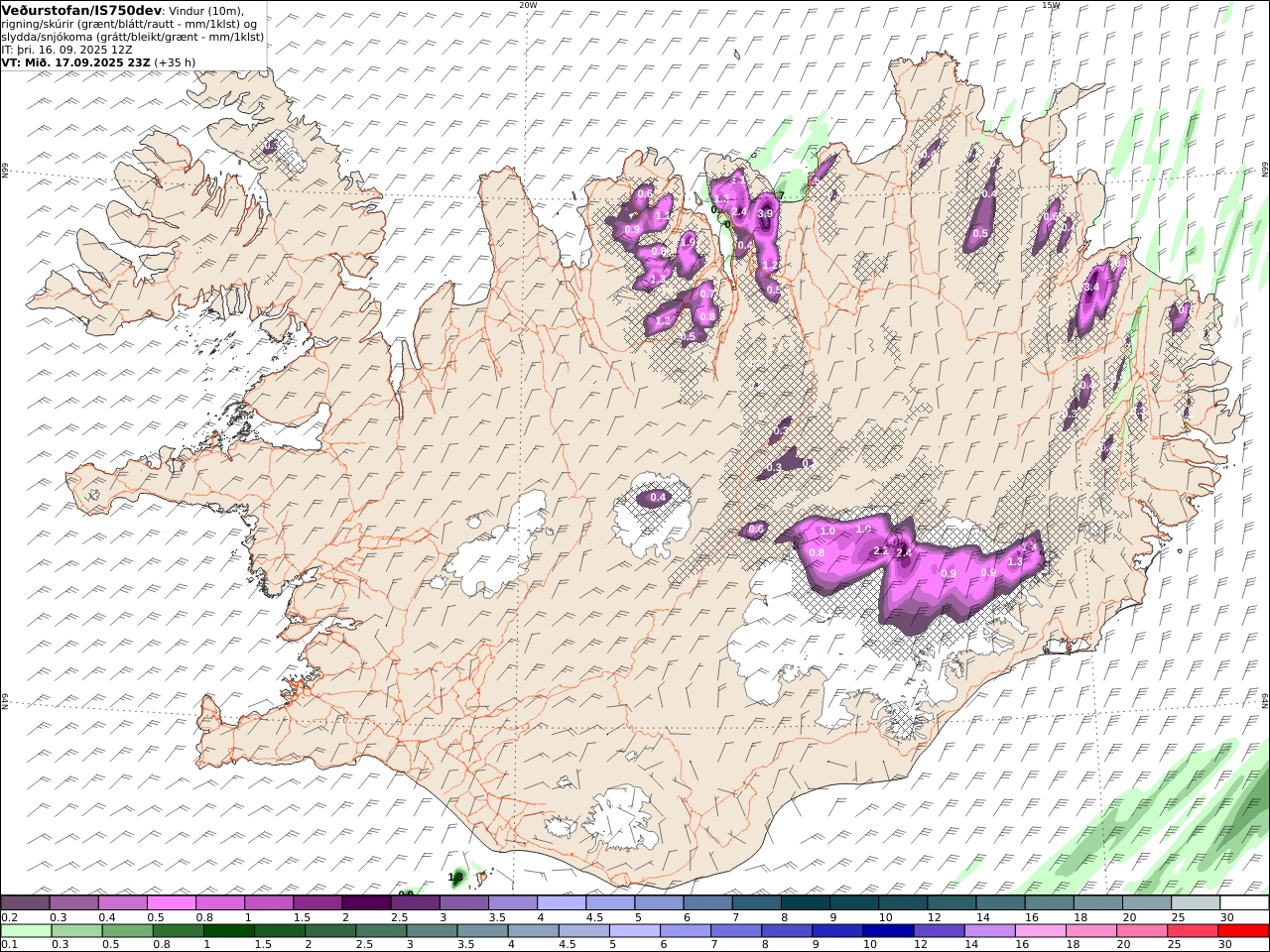Click the '3.4' snowfall value in the east
Screen dimensions: 1270x952
pos(1090,287)
